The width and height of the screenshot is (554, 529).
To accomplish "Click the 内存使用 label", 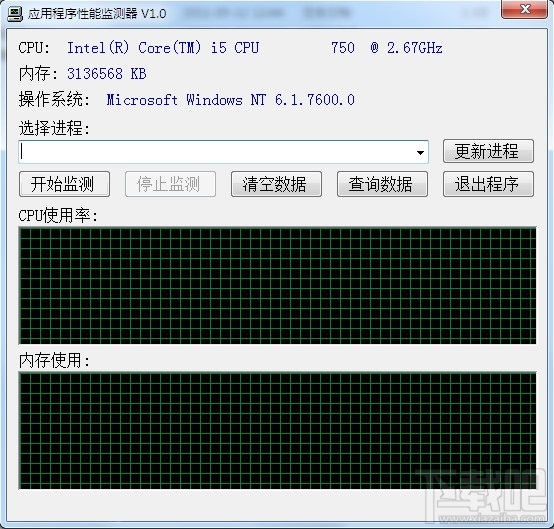I will point(54,360).
